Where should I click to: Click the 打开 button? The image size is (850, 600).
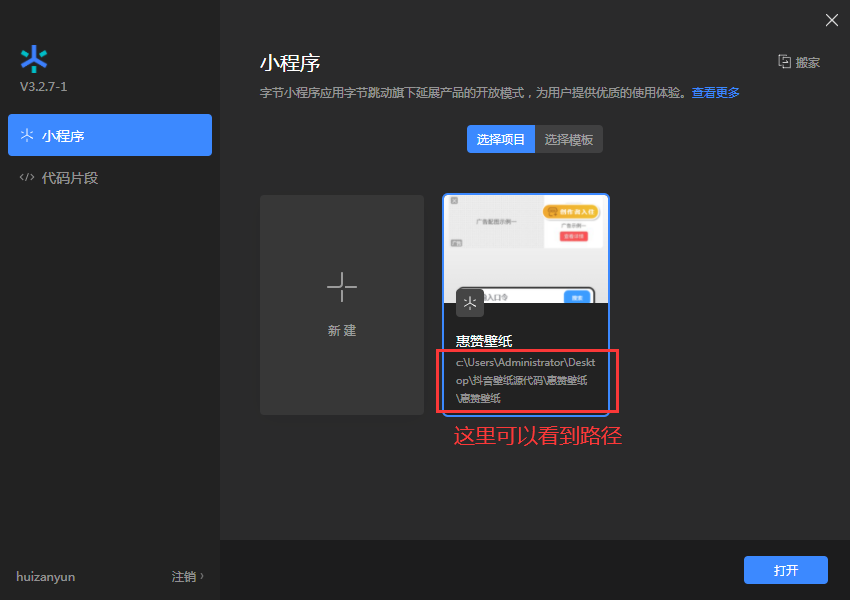[x=785, y=570]
